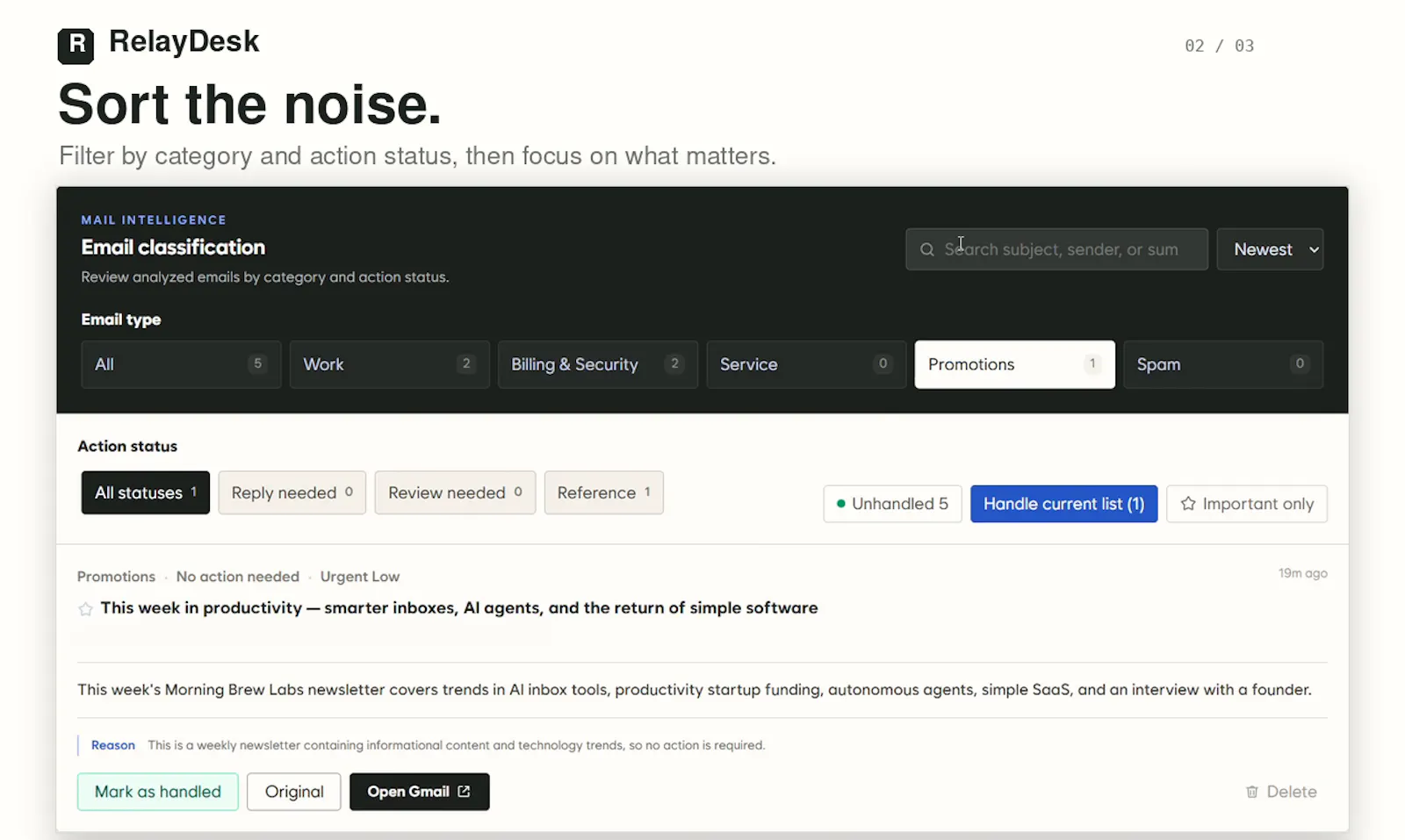Click Handle current list (1)

pyautogui.click(x=1063, y=504)
